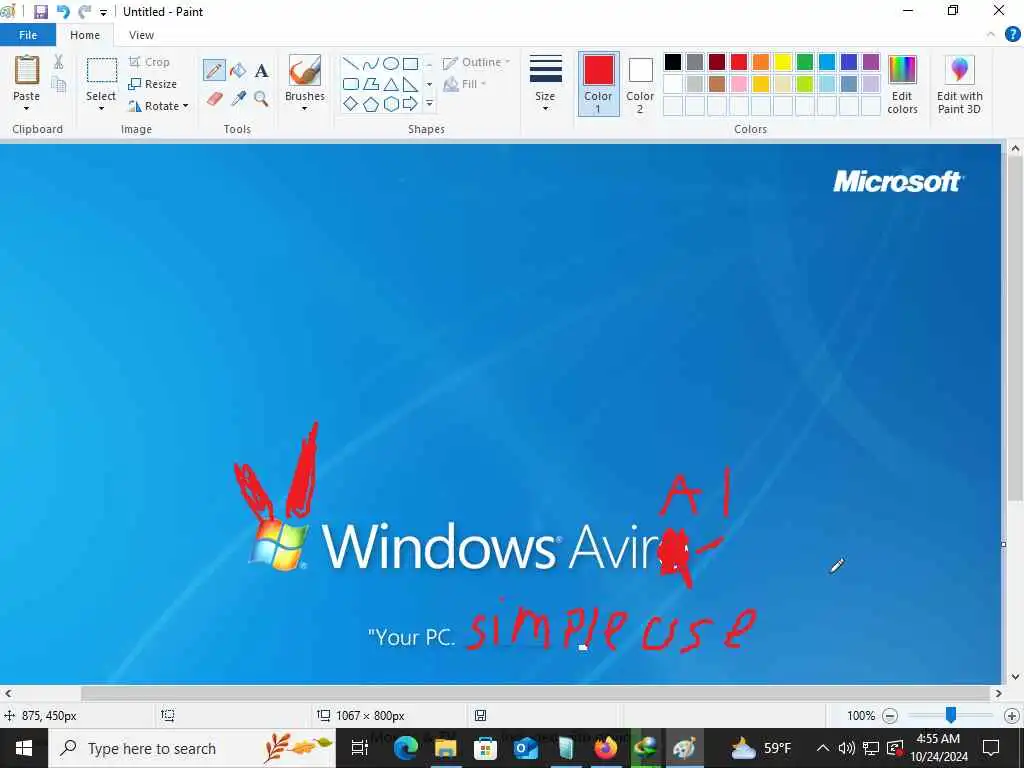Select the Pencil tool
Screen dimensions: 1024x768
[x=214, y=70]
